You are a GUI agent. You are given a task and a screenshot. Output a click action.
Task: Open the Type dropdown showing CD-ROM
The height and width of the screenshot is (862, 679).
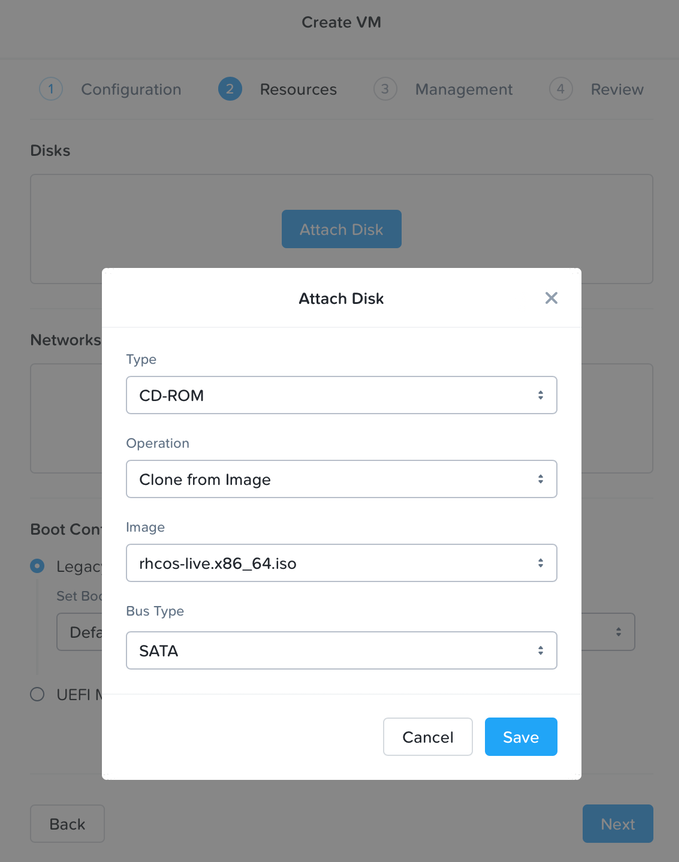341,395
